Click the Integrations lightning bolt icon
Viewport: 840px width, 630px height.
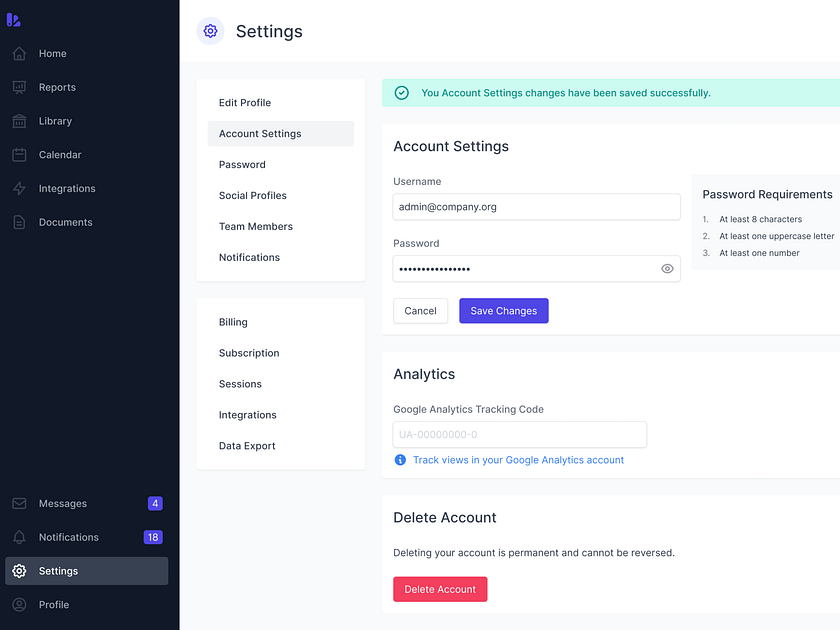[19, 189]
